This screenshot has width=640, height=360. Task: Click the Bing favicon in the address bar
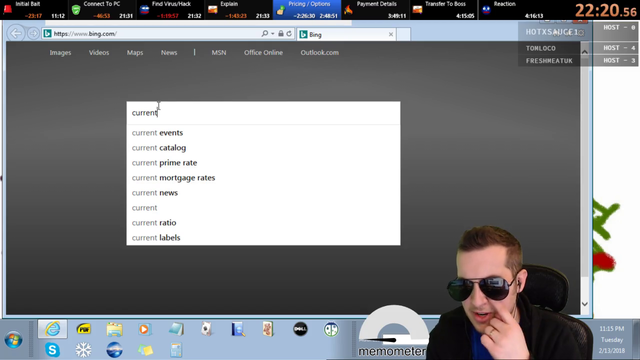point(47,33)
